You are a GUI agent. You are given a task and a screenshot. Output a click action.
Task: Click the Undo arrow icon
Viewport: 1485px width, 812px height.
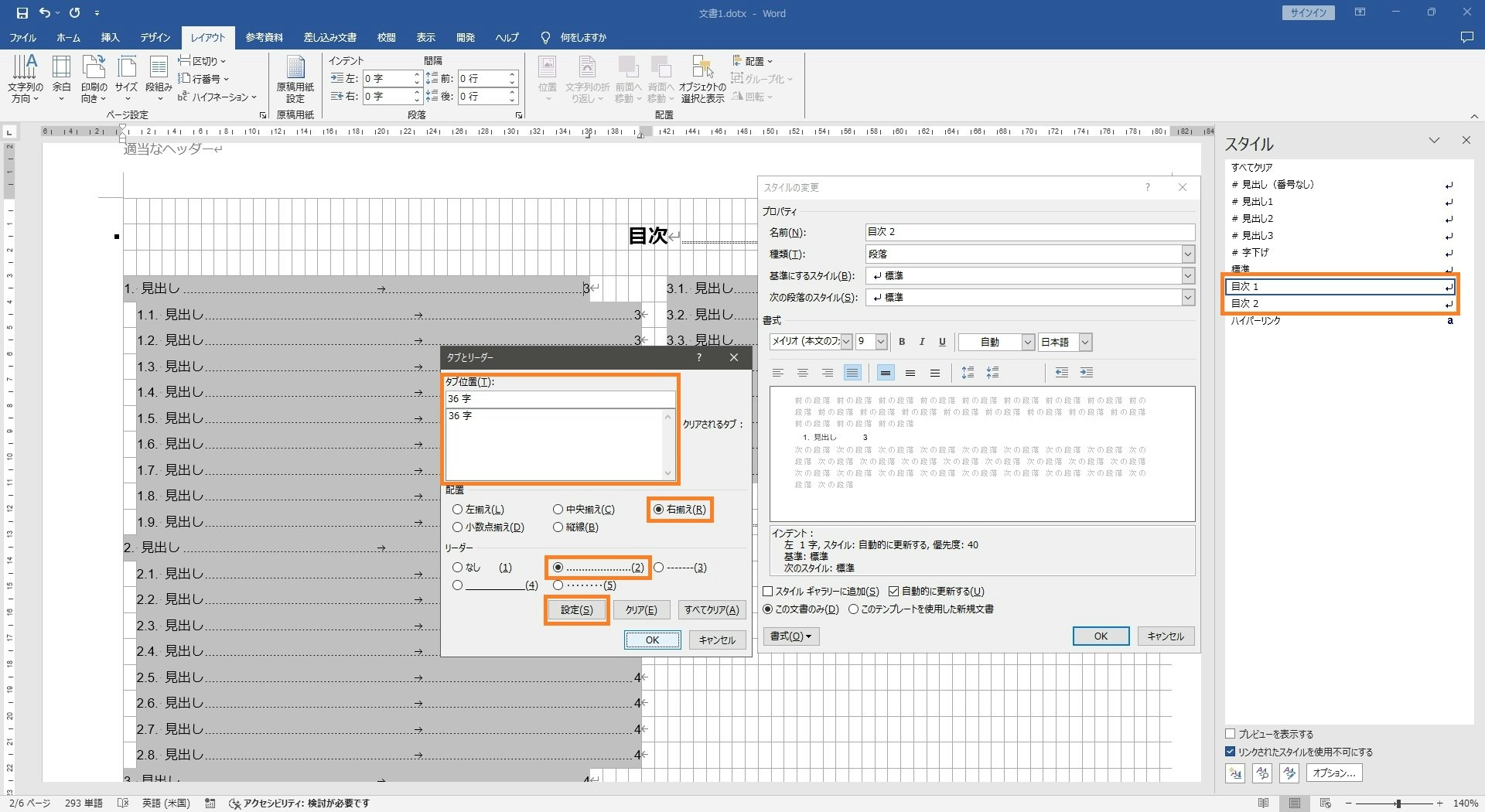coord(45,13)
